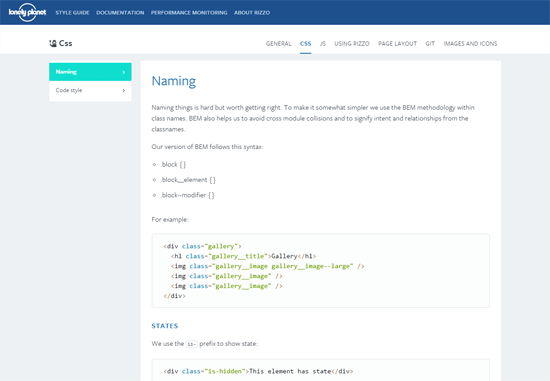Open the About Rizzo page
This screenshot has width=550, height=381.
click(x=252, y=13)
